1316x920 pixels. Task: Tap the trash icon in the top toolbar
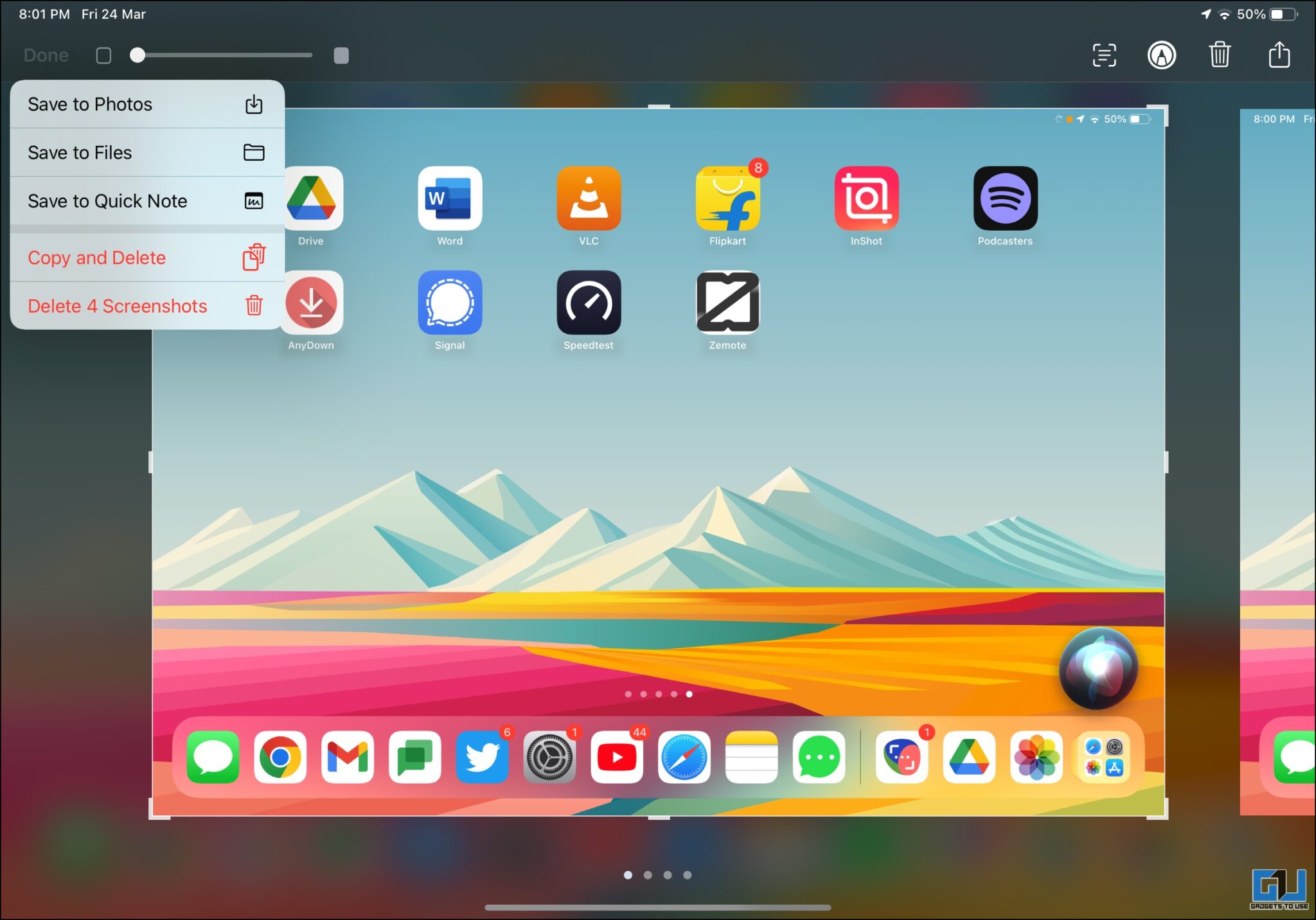pos(1220,55)
